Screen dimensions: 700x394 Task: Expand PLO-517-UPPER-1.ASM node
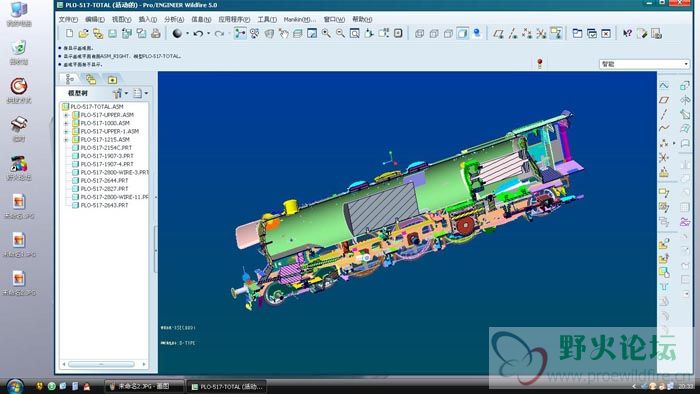point(66,132)
